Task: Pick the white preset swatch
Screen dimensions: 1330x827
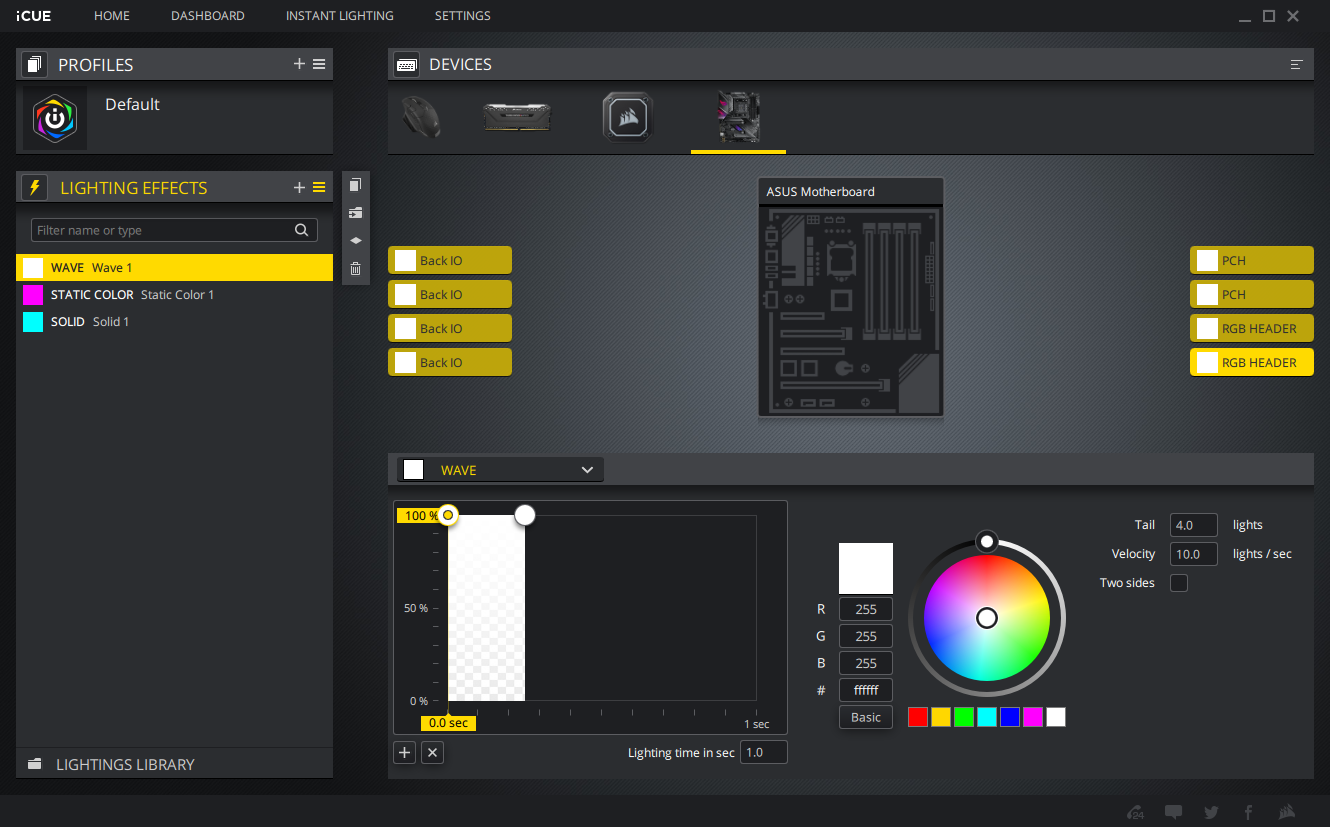Action: [x=1056, y=716]
